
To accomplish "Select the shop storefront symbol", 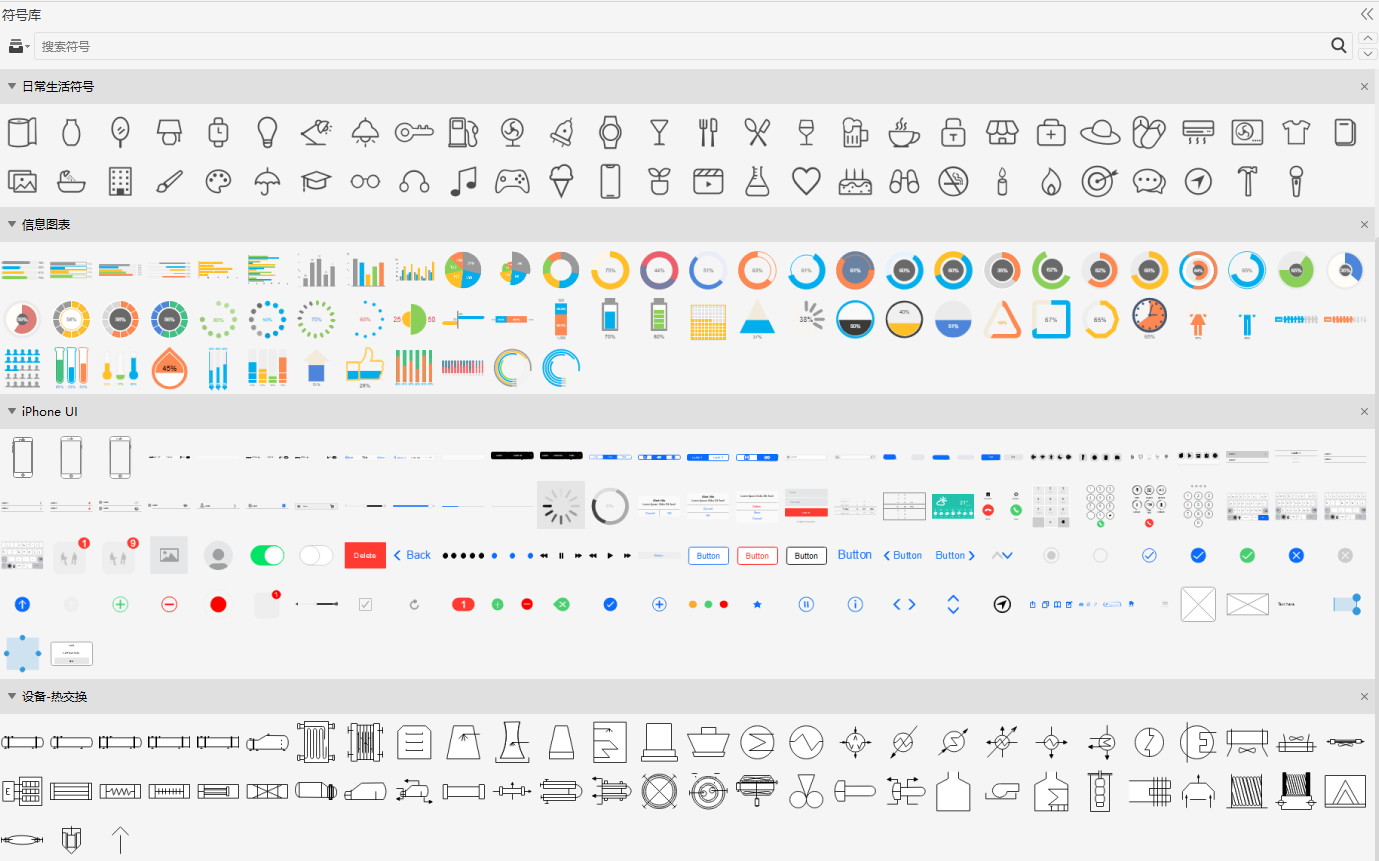I will [1002, 131].
